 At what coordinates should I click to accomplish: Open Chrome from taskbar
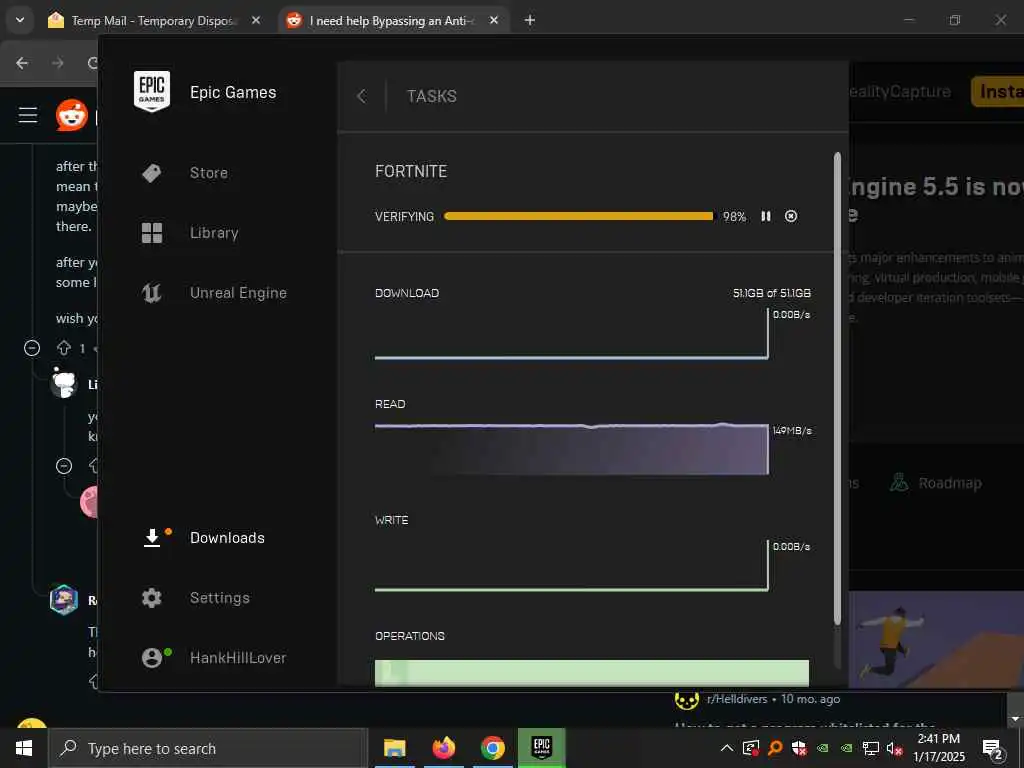click(x=492, y=748)
